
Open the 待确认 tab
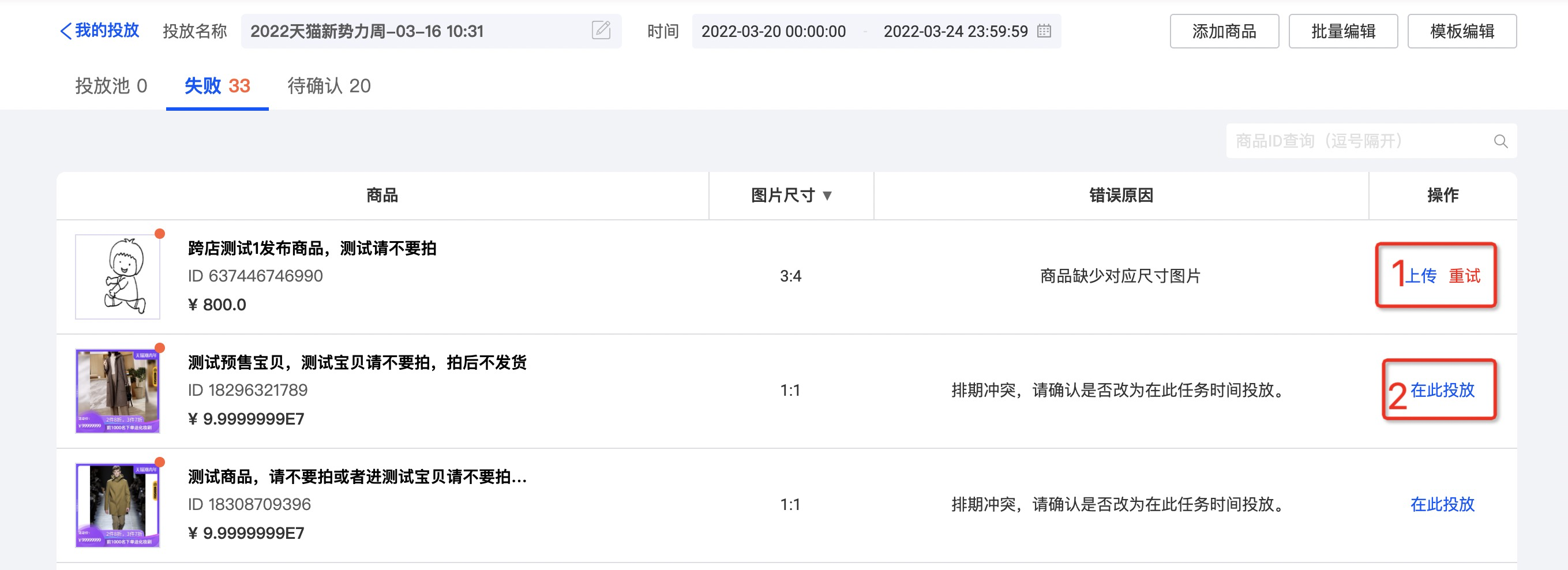pyautogui.click(x=329, y=86)
